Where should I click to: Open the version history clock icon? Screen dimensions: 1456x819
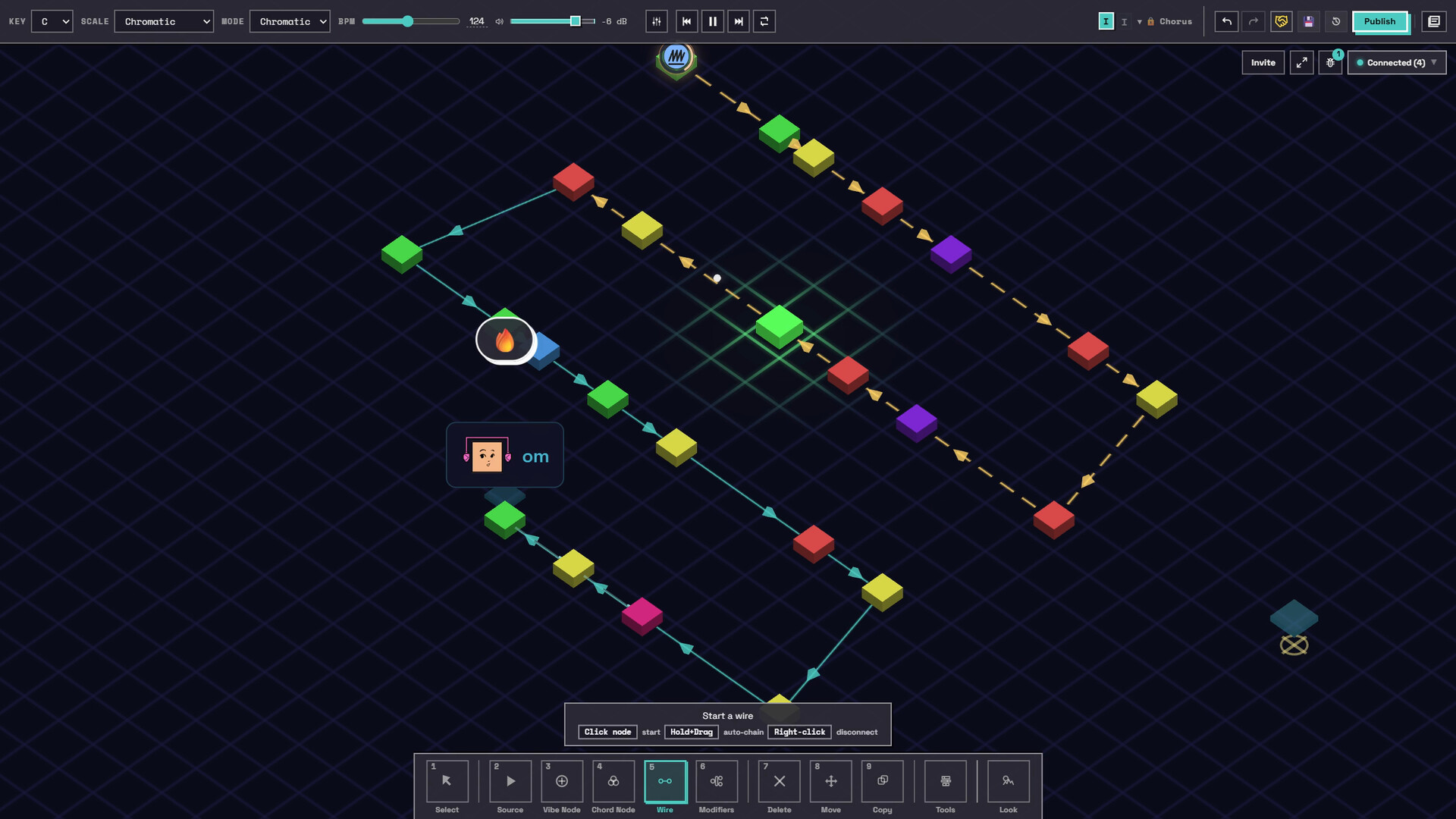click(x=1336, y=21)
